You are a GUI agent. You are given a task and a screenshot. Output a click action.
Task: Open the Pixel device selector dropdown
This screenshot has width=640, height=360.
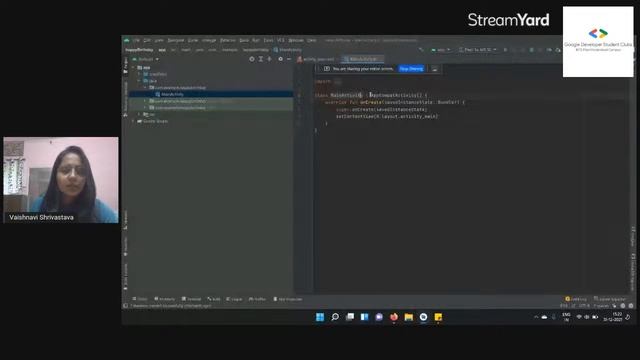coord(478,50)
